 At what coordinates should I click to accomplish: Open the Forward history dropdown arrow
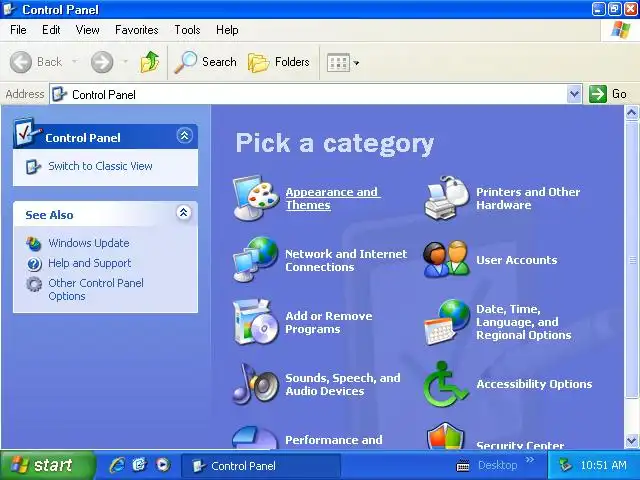coord(126,62)
